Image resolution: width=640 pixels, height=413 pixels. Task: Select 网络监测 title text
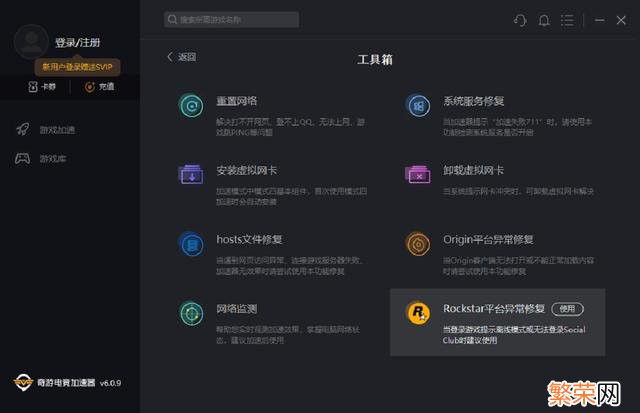(x=237, y=309)
